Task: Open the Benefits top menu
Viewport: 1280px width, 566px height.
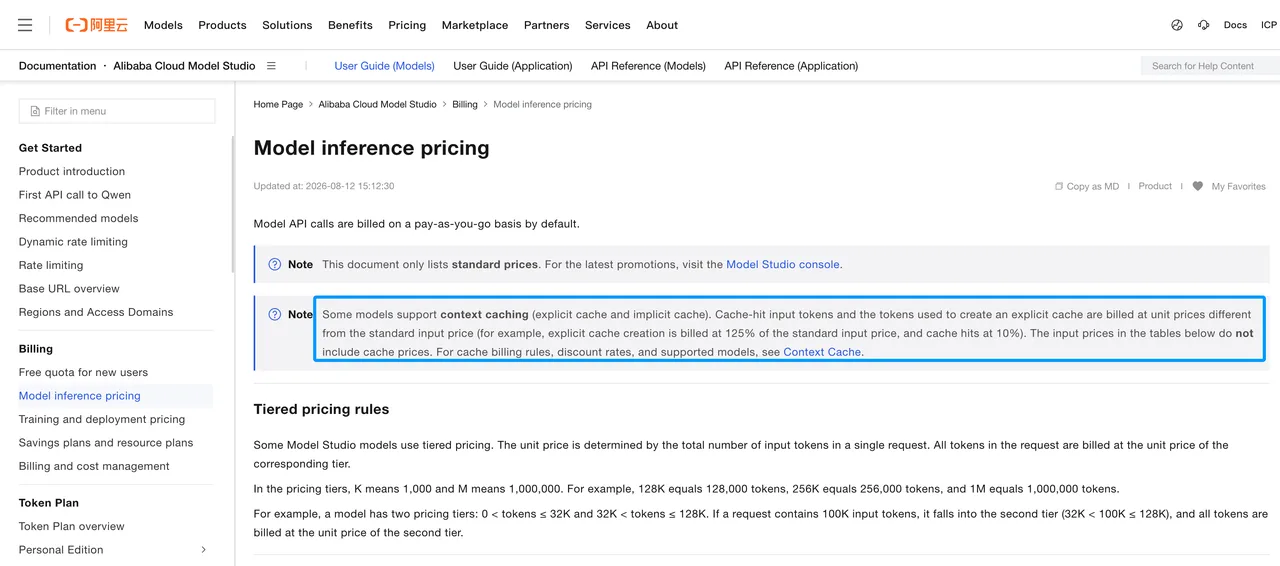Action: pos(350,25)
